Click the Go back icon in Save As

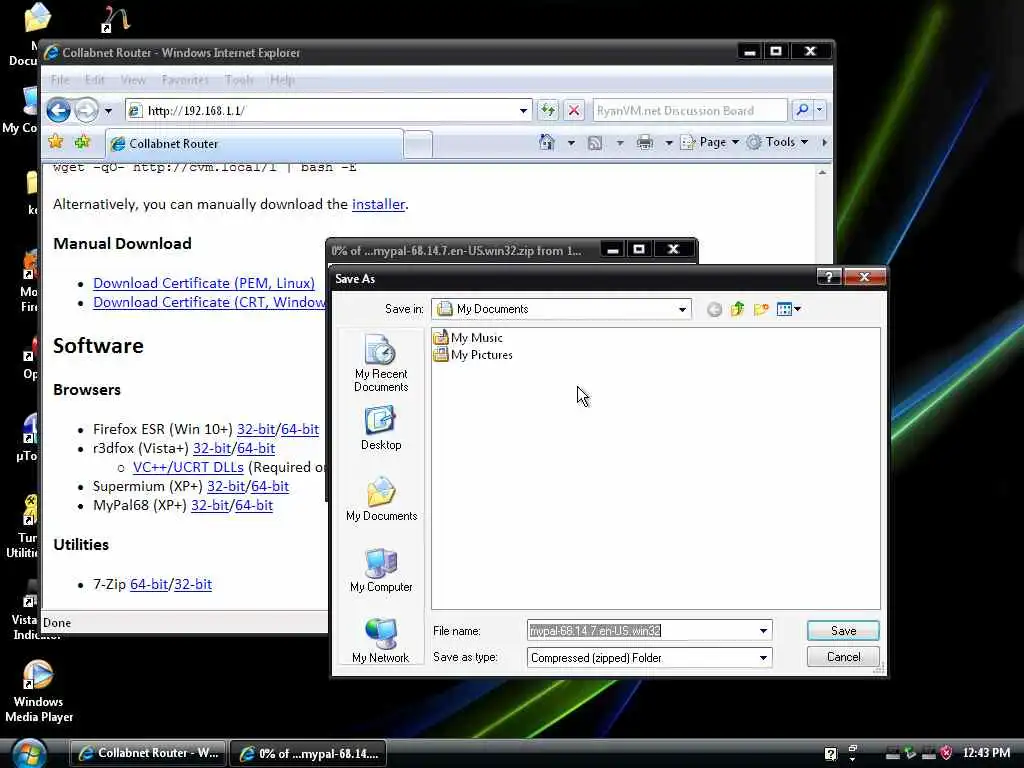point(714,310)
